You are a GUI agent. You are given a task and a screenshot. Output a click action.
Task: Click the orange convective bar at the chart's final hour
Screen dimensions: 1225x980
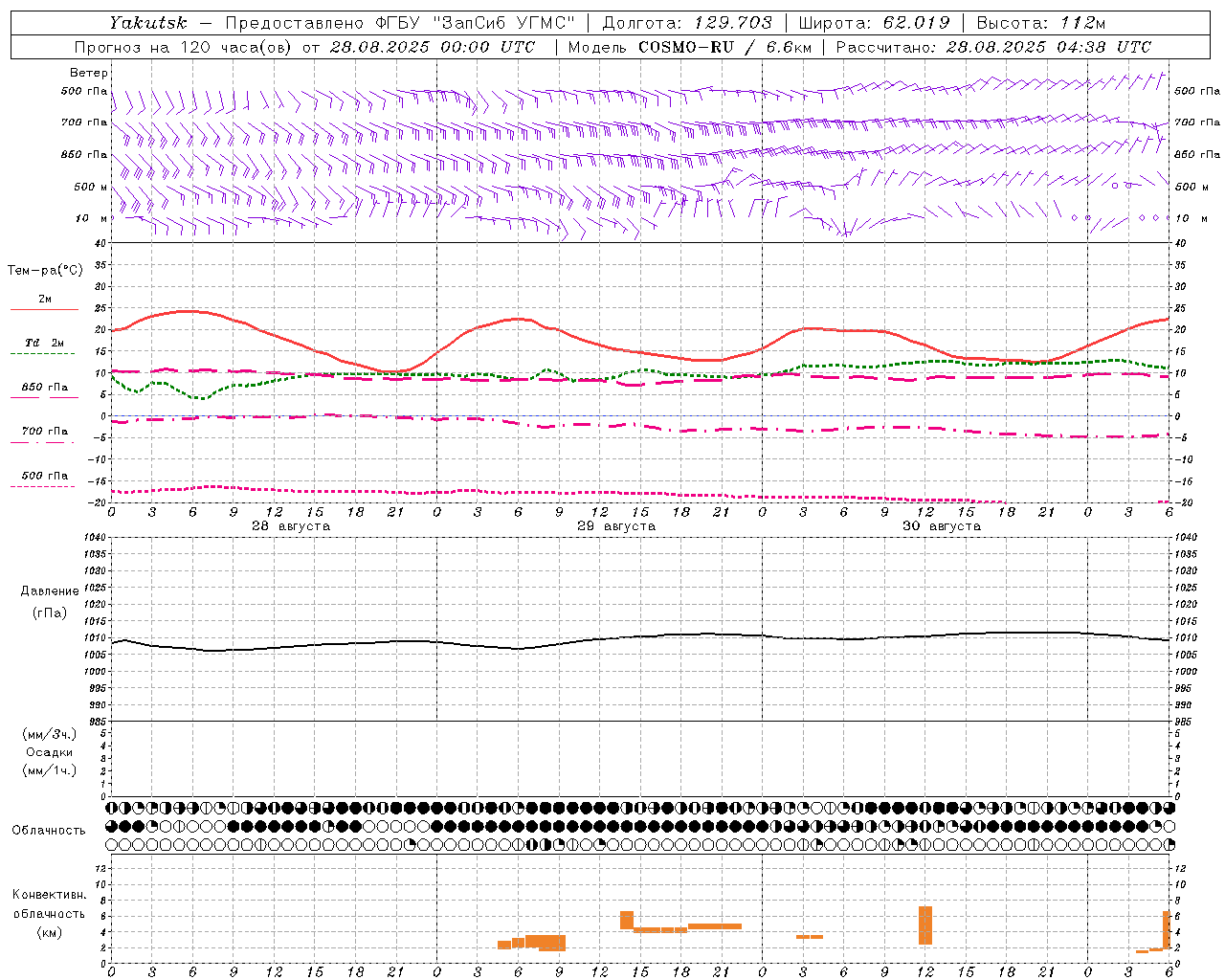tap(1167, 929)
